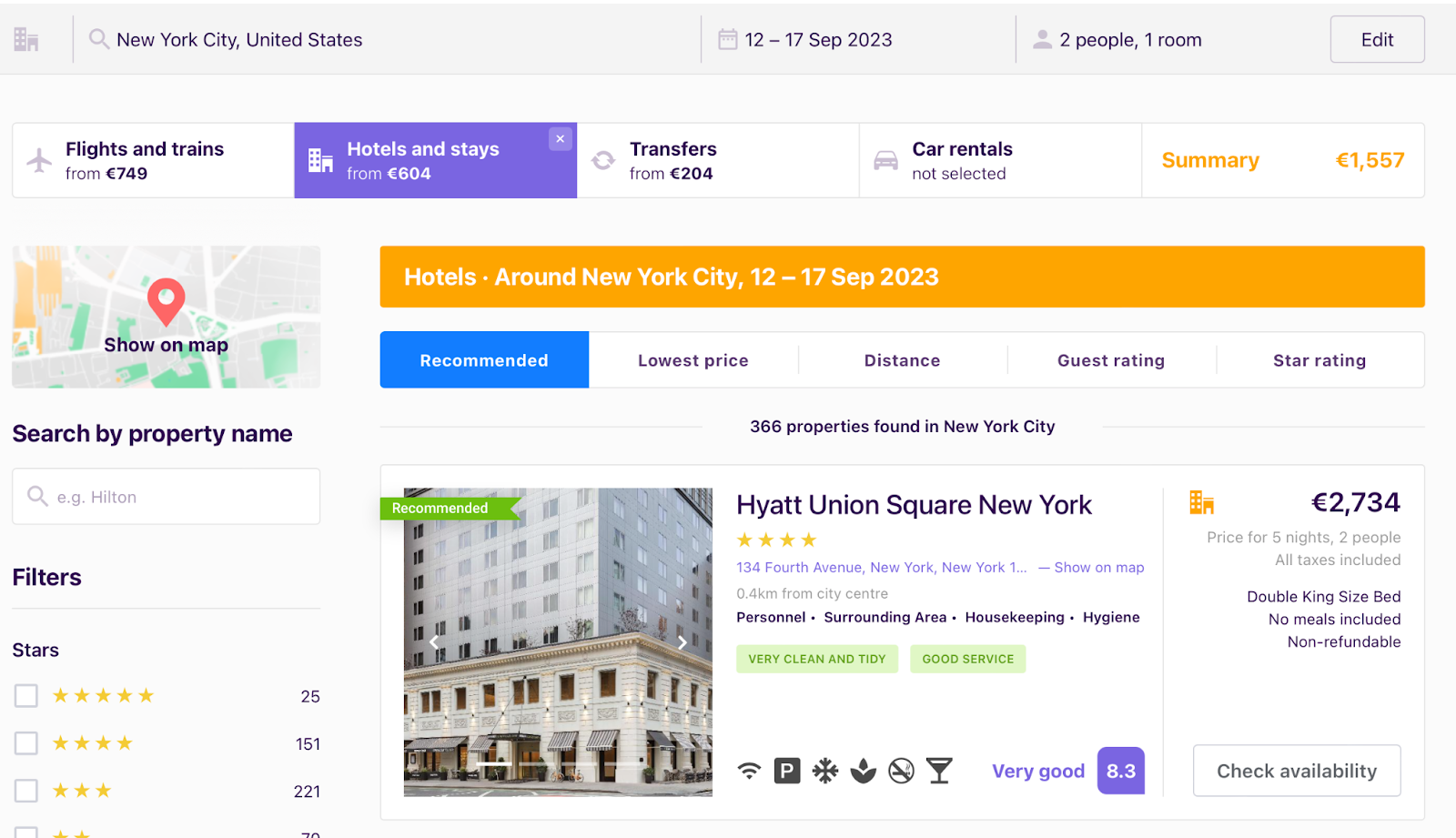The image size is (1456, 838).
Task: Click the building icon in Hotels and stays tab
Action: (x=320, y=160)
